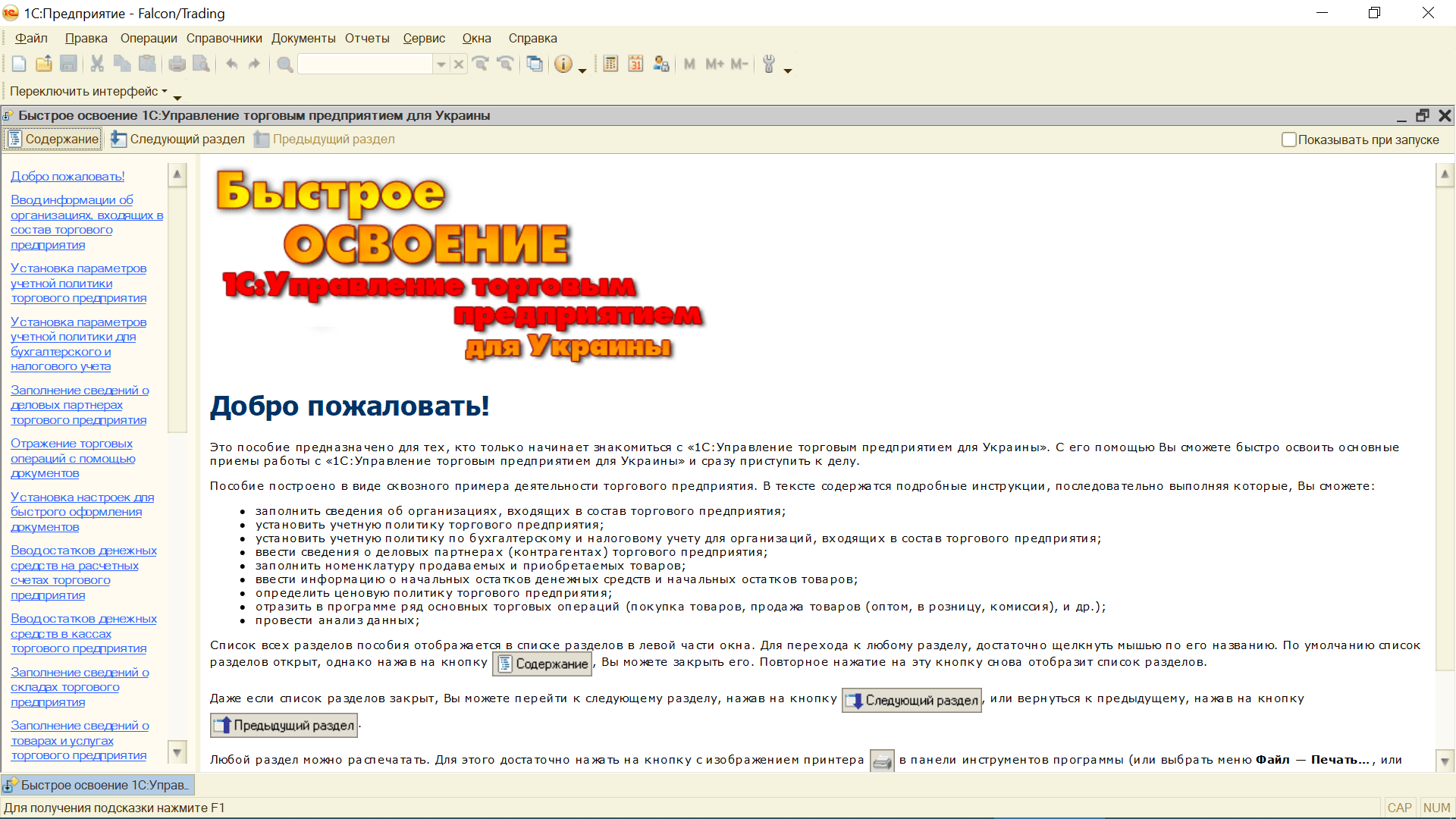Open 'Заполнение сведений о складах' link

pyautogui.click(x=80, y=687)
